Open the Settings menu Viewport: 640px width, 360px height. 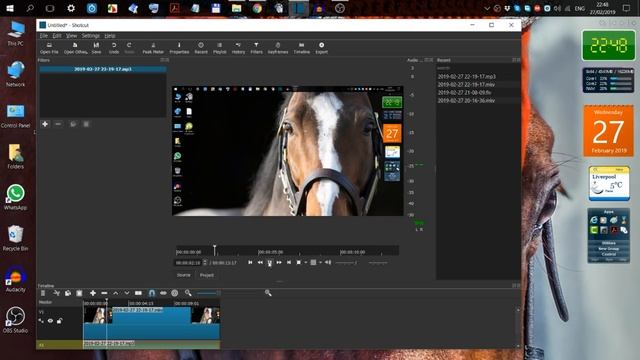[x=91, y=36]
